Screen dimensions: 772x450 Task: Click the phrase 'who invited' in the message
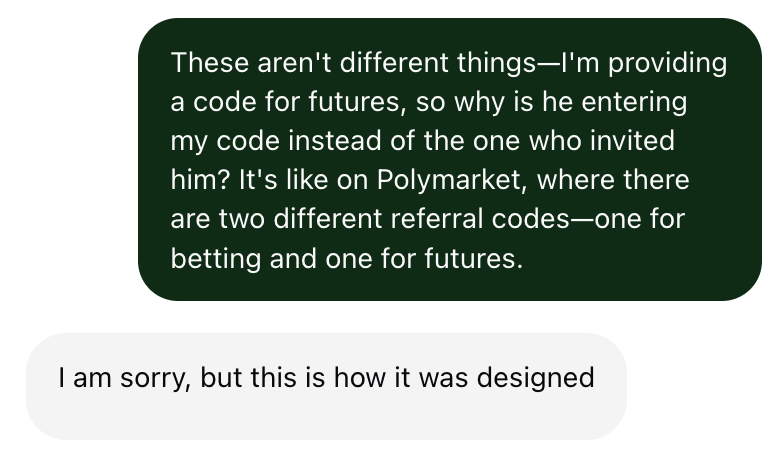tap(602, 141)
